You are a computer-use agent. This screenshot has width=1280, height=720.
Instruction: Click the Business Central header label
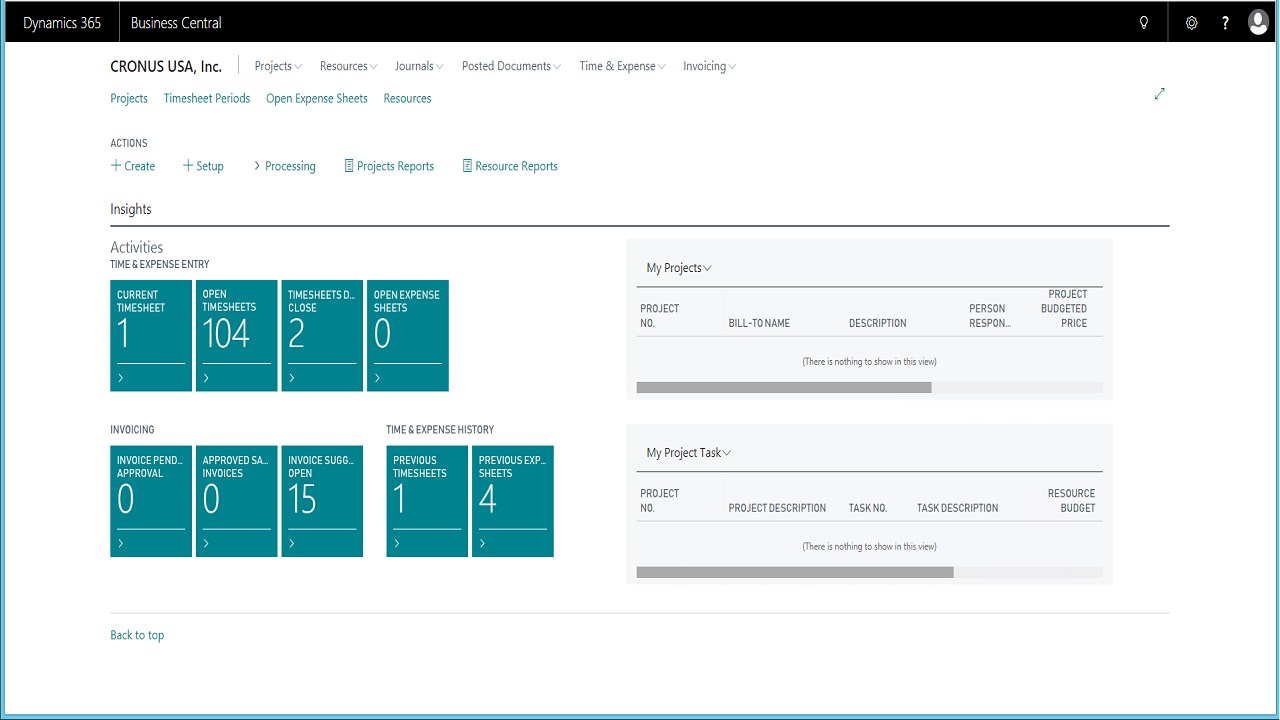coord(176,23)
